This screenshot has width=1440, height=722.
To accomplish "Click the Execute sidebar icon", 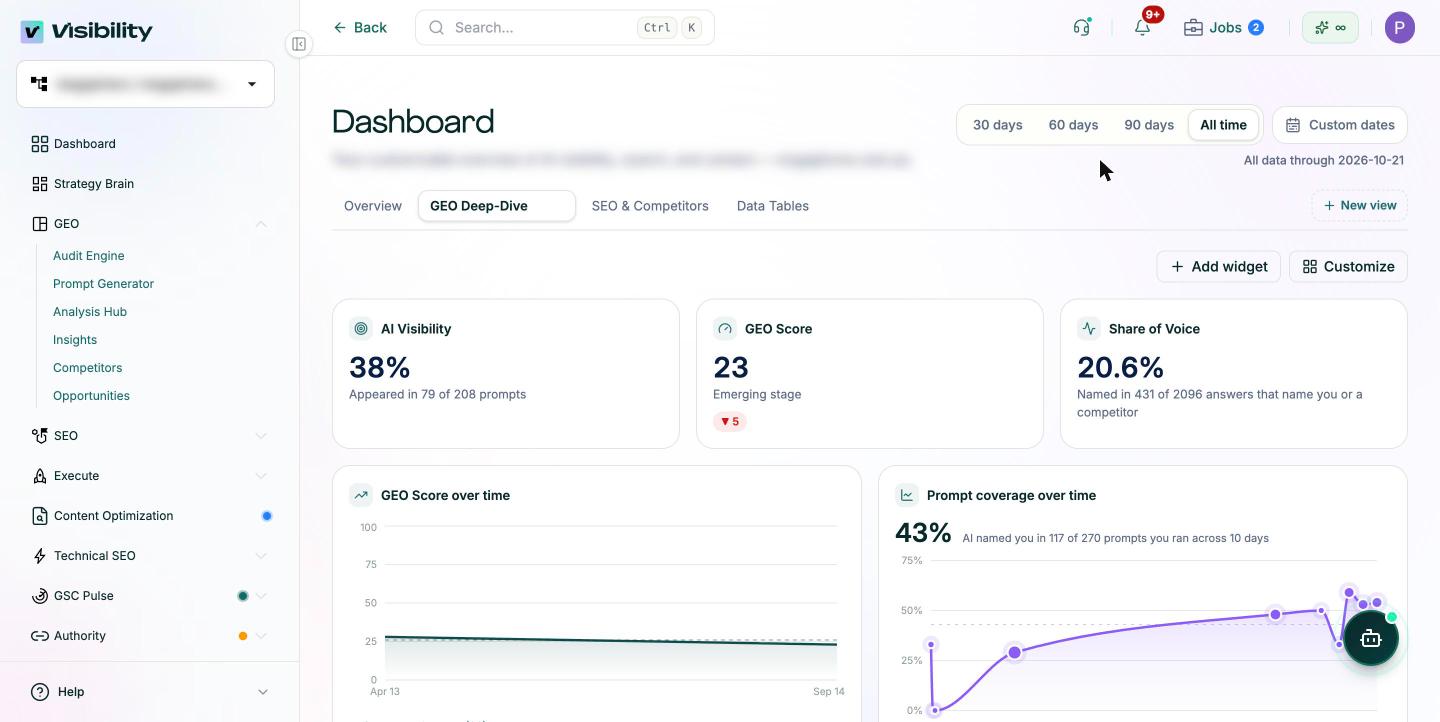I will pos(40,476).
